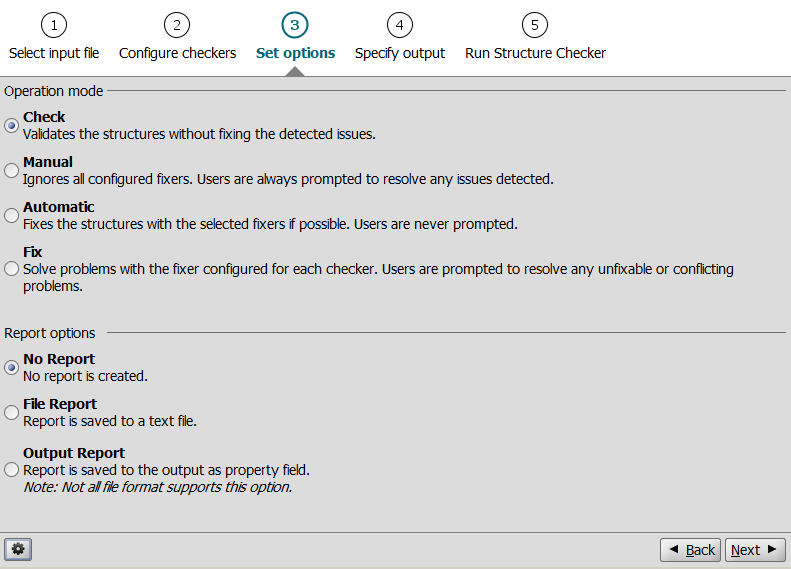The width and height of the screenshot is (791, 569).
Task: Choose Automatic operation mode
Action: tap(12, 215)
